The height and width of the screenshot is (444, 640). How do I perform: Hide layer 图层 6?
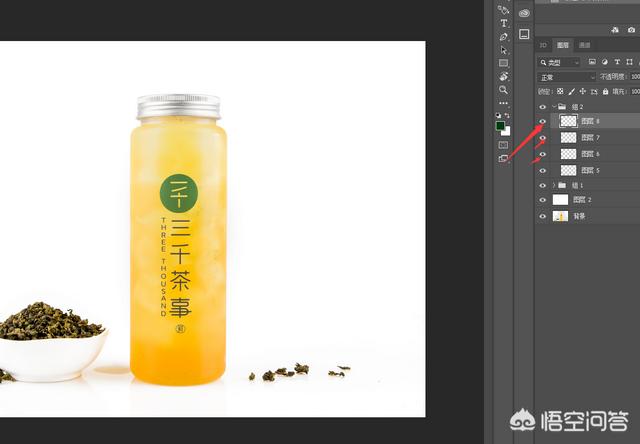542,154
